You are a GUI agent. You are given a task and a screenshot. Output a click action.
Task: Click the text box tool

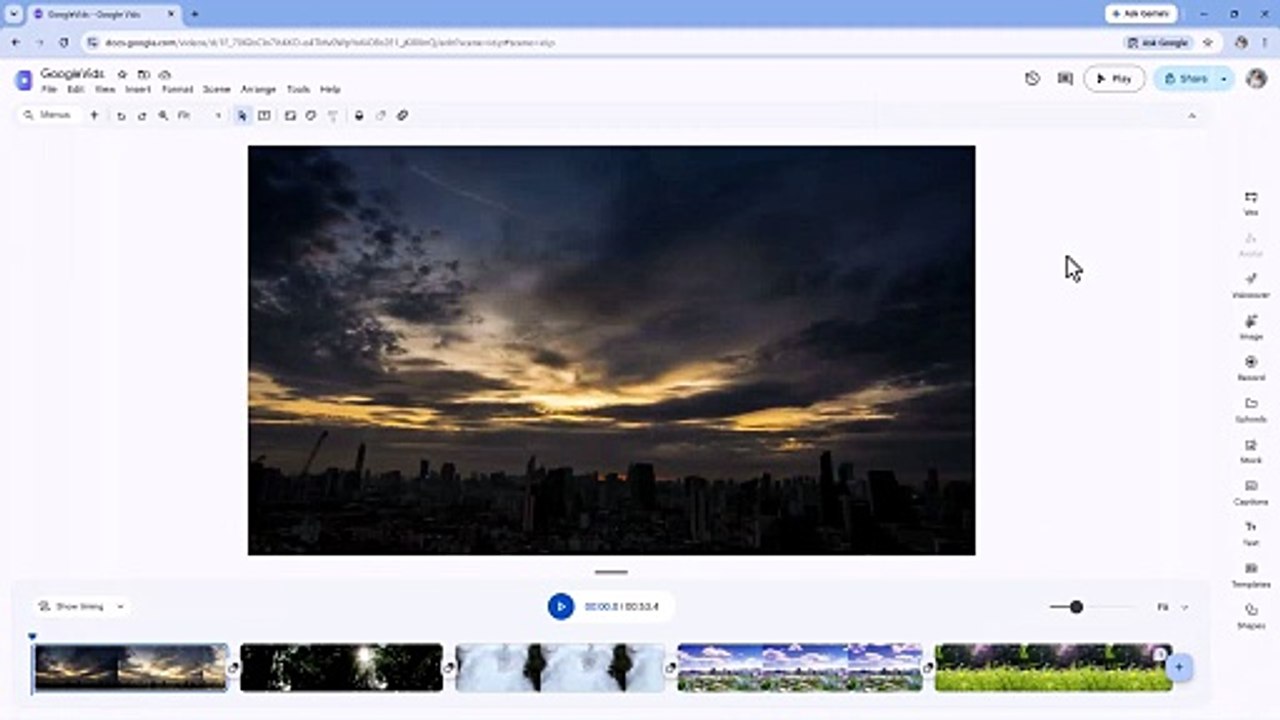pyautogui.click(x=264, y=116)
